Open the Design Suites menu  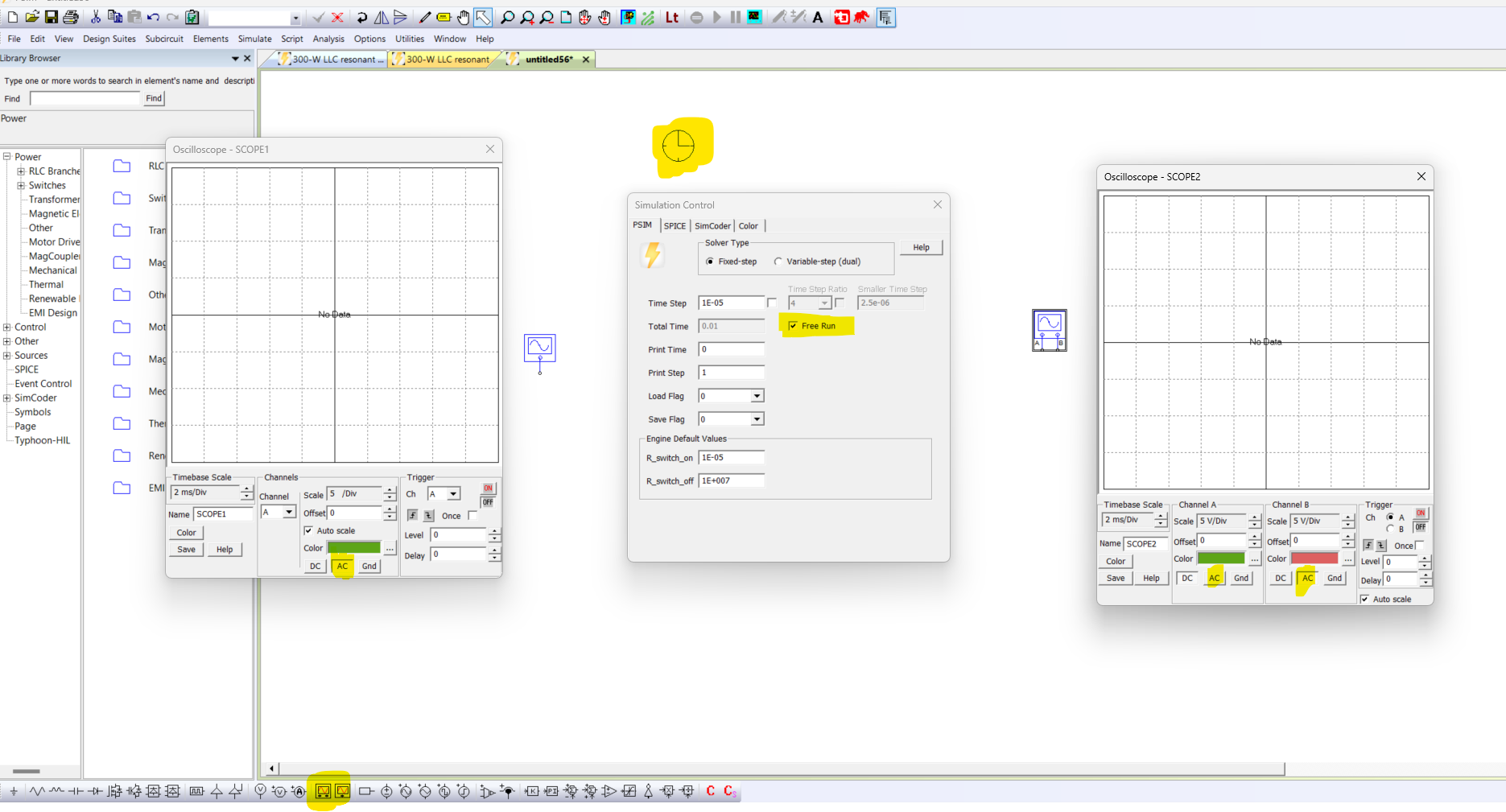pyautogui.click(x=109, y=39)
